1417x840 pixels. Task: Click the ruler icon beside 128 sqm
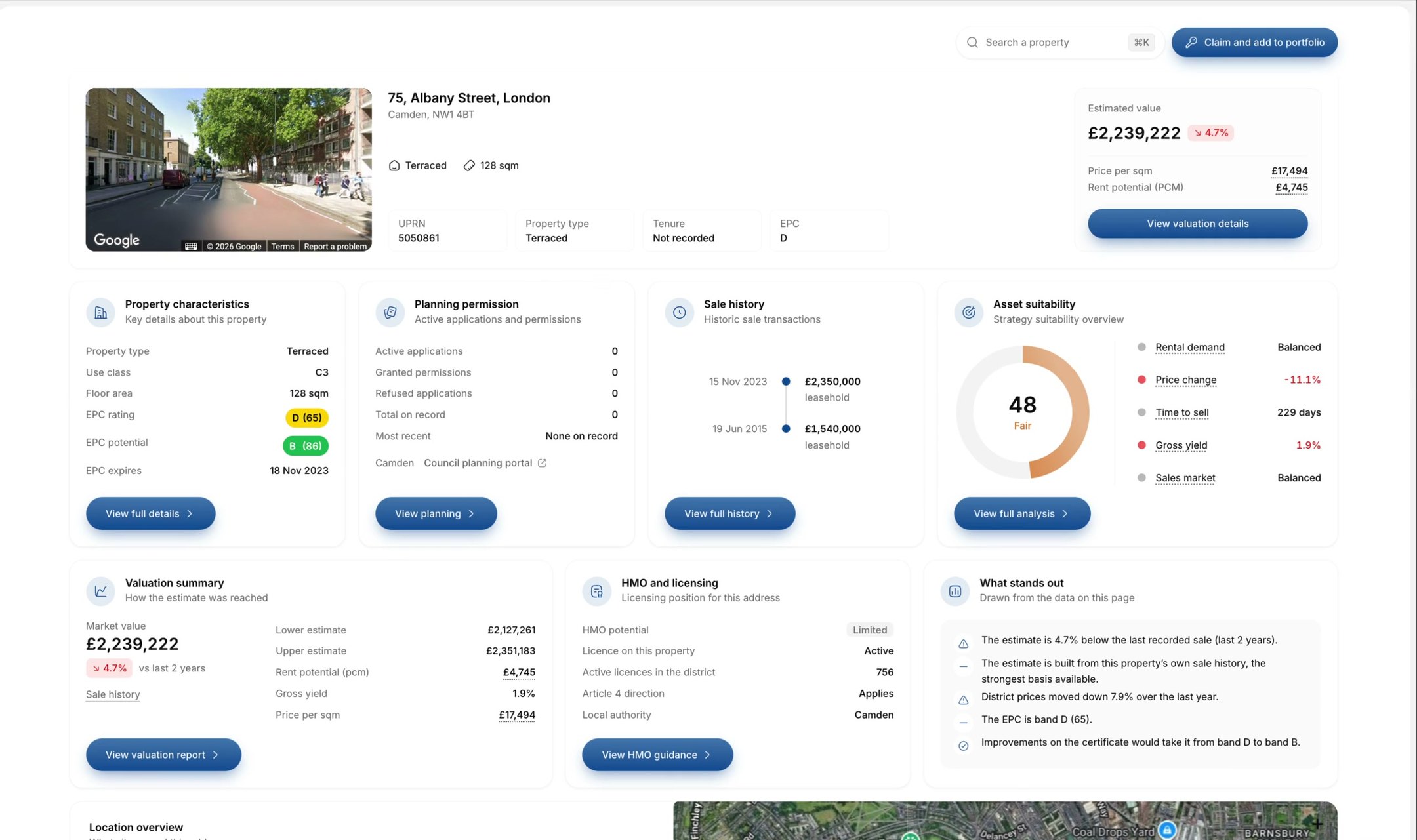click(469, 165)
